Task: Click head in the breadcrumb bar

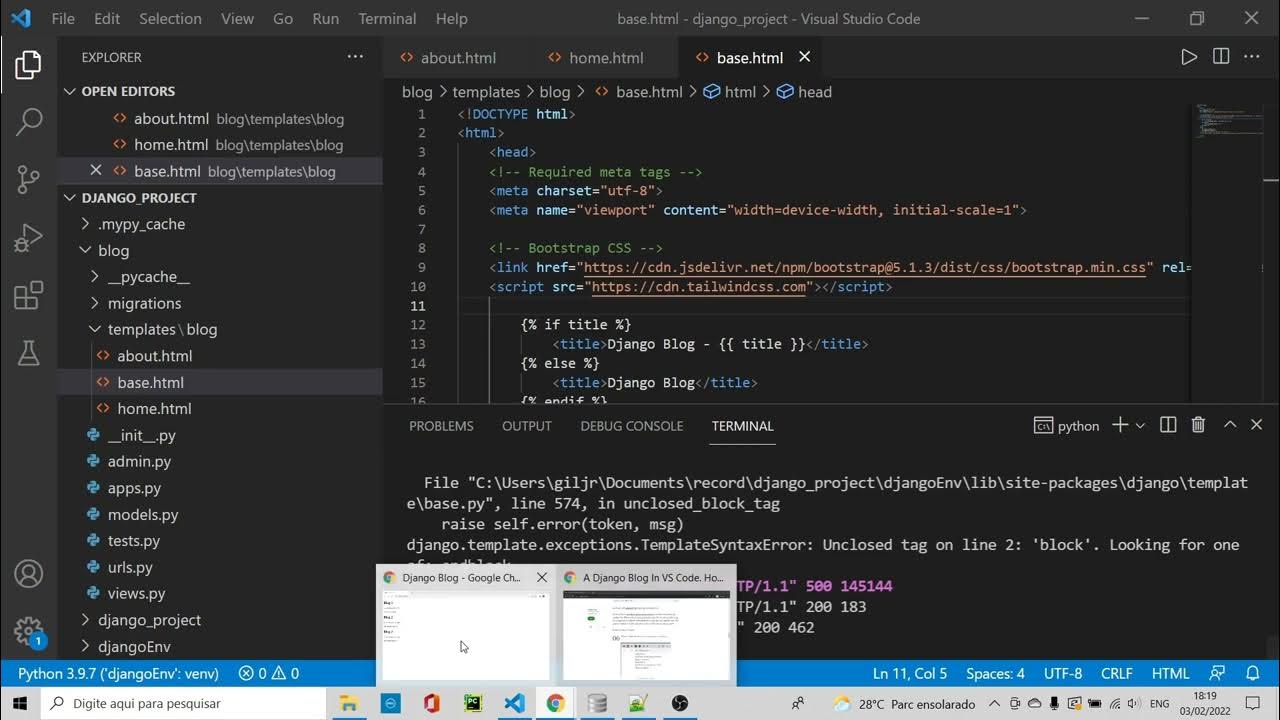Action: click(x=814, y=91)
